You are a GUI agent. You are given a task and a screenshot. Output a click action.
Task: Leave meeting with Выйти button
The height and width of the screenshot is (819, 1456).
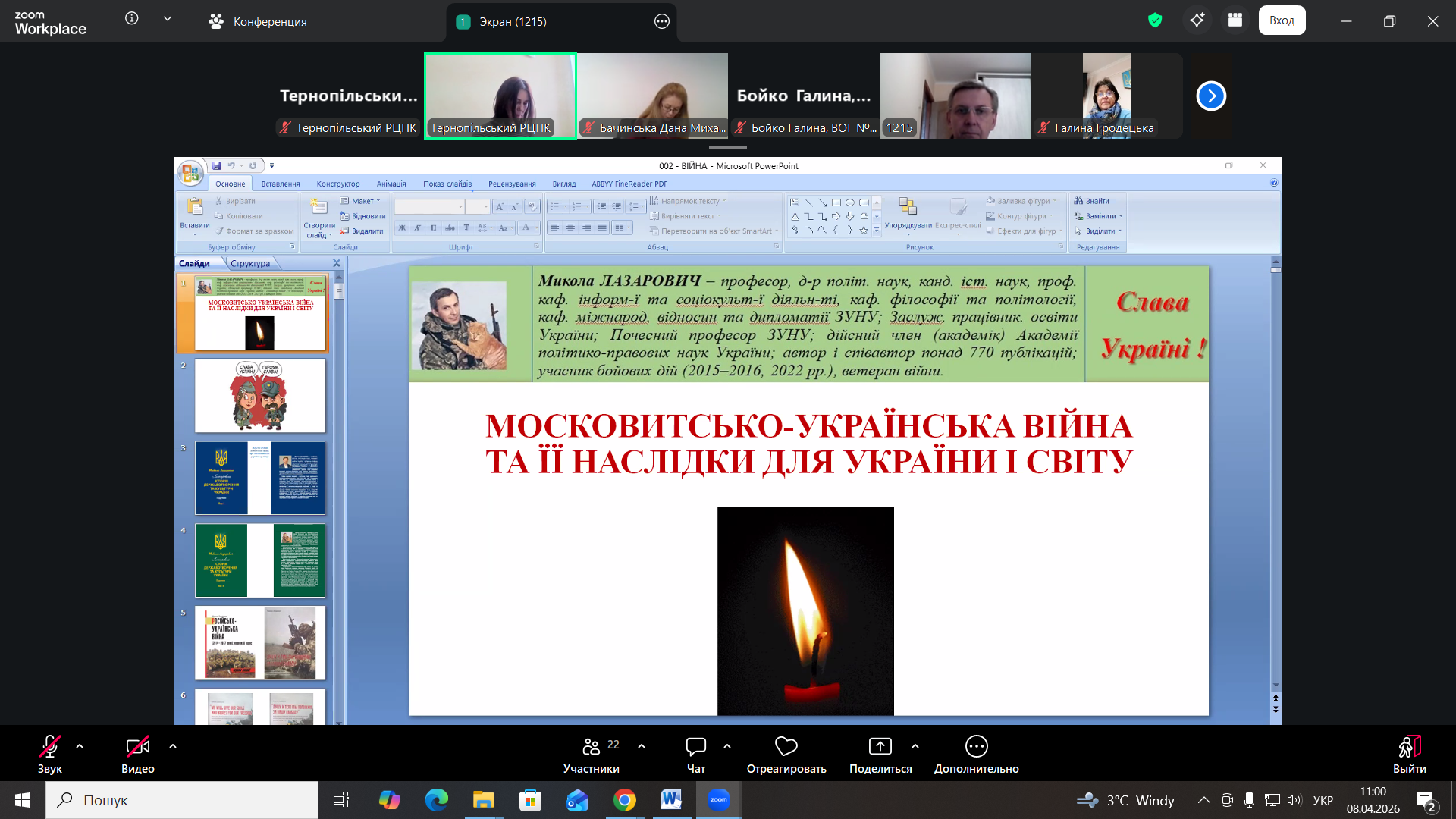[1409, 754]
